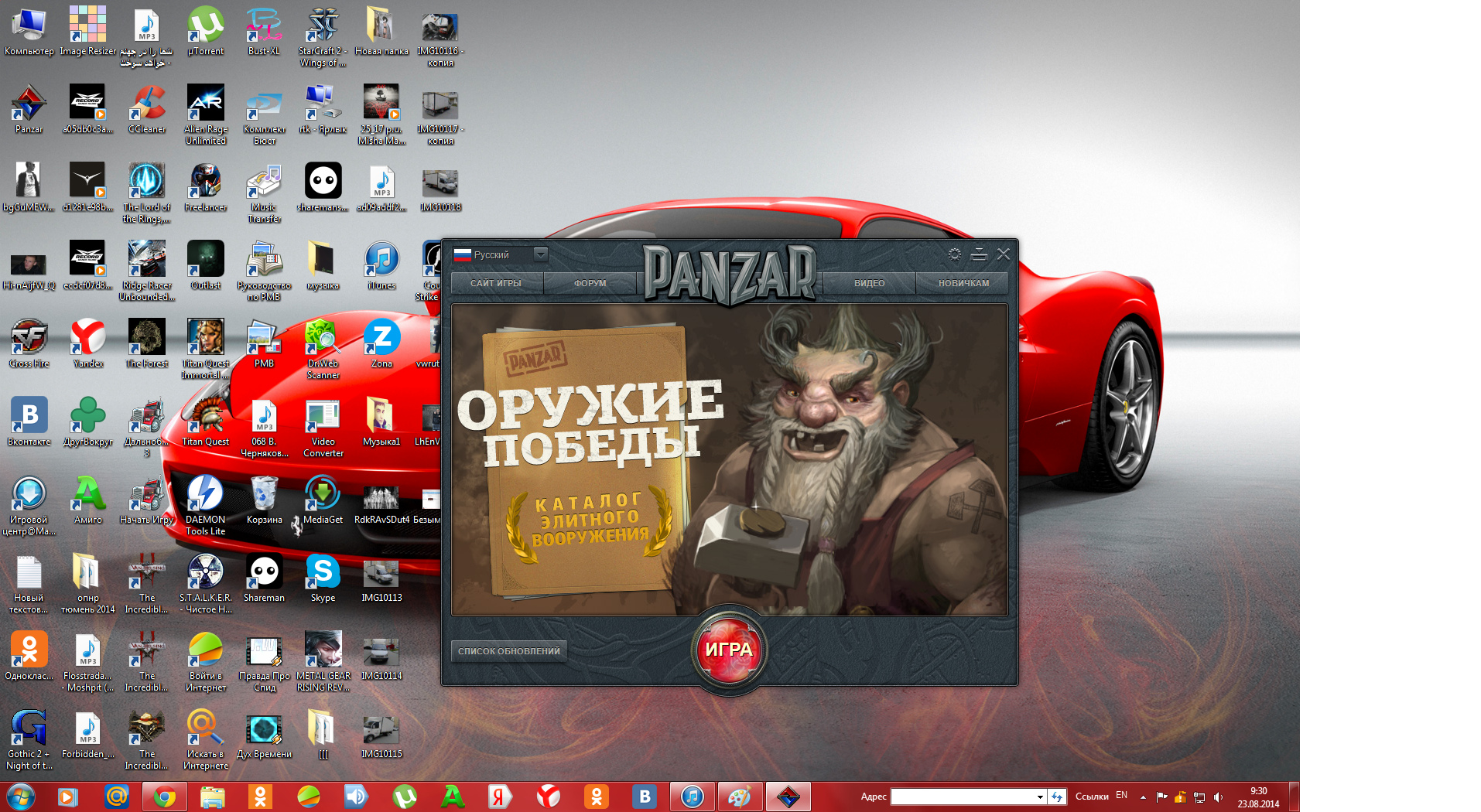The image size is (1481, 812).
Task: Select The Lord of the Rings shortcut
Action: point(147,193)
